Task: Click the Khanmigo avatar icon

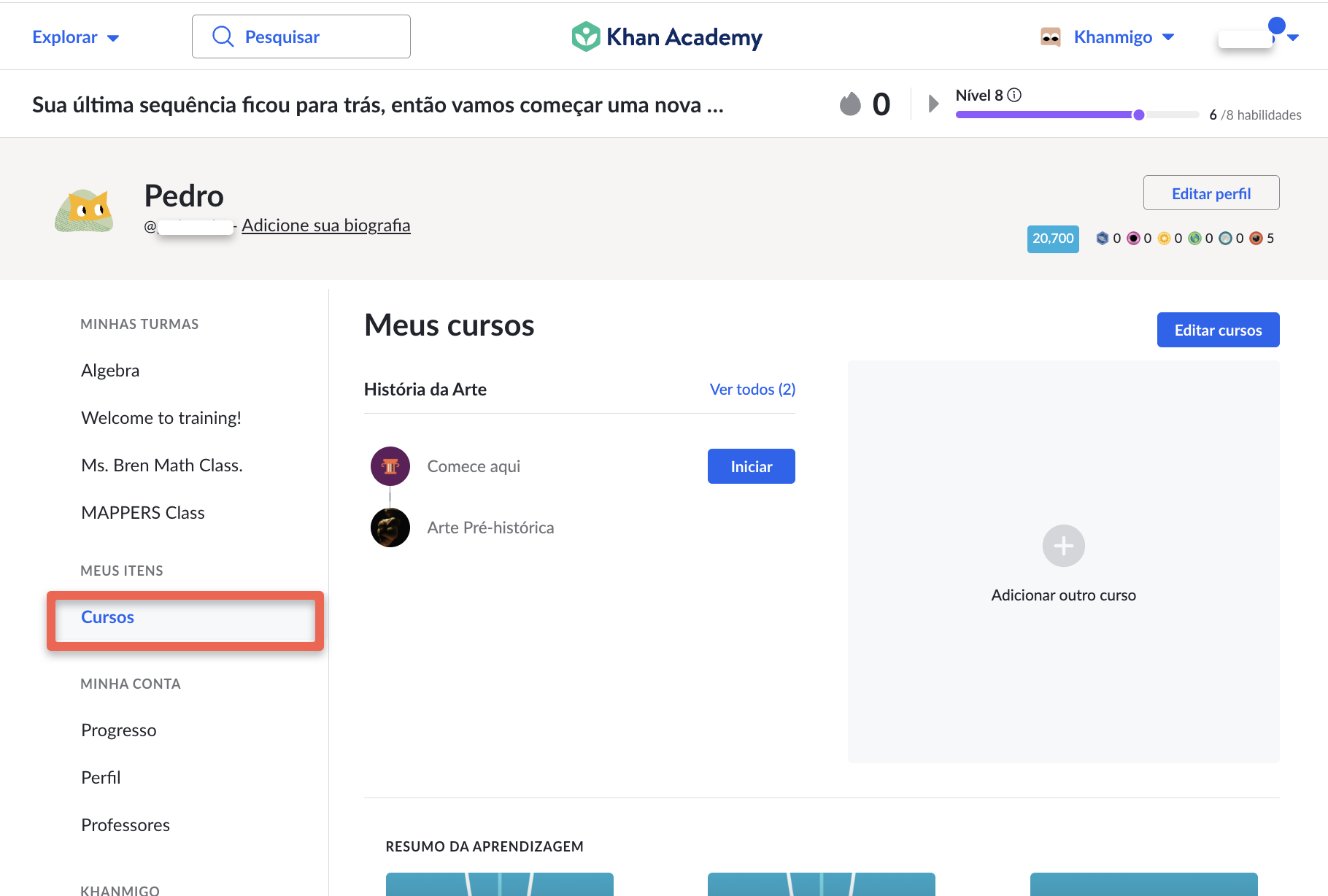Action: [1051, 36]
